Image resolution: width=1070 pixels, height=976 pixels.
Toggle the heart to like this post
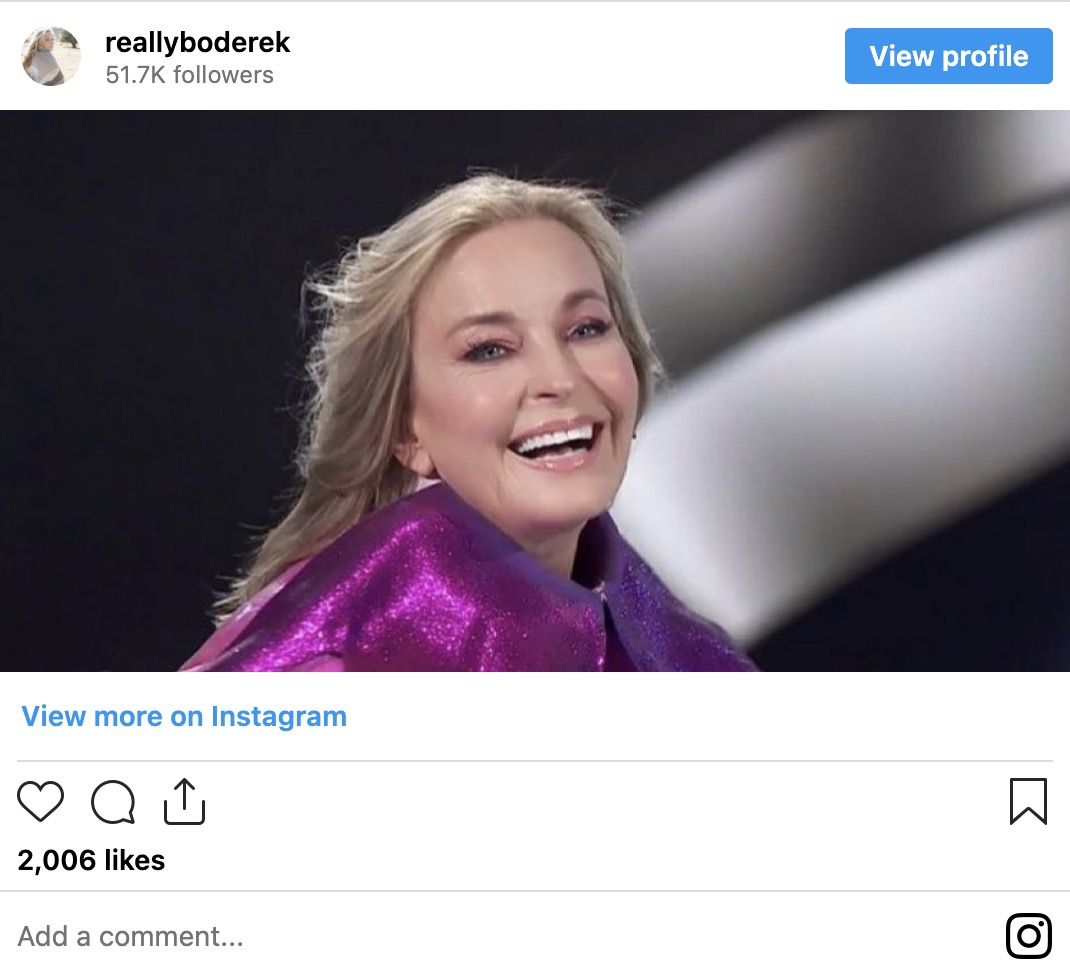coord(40,801)
